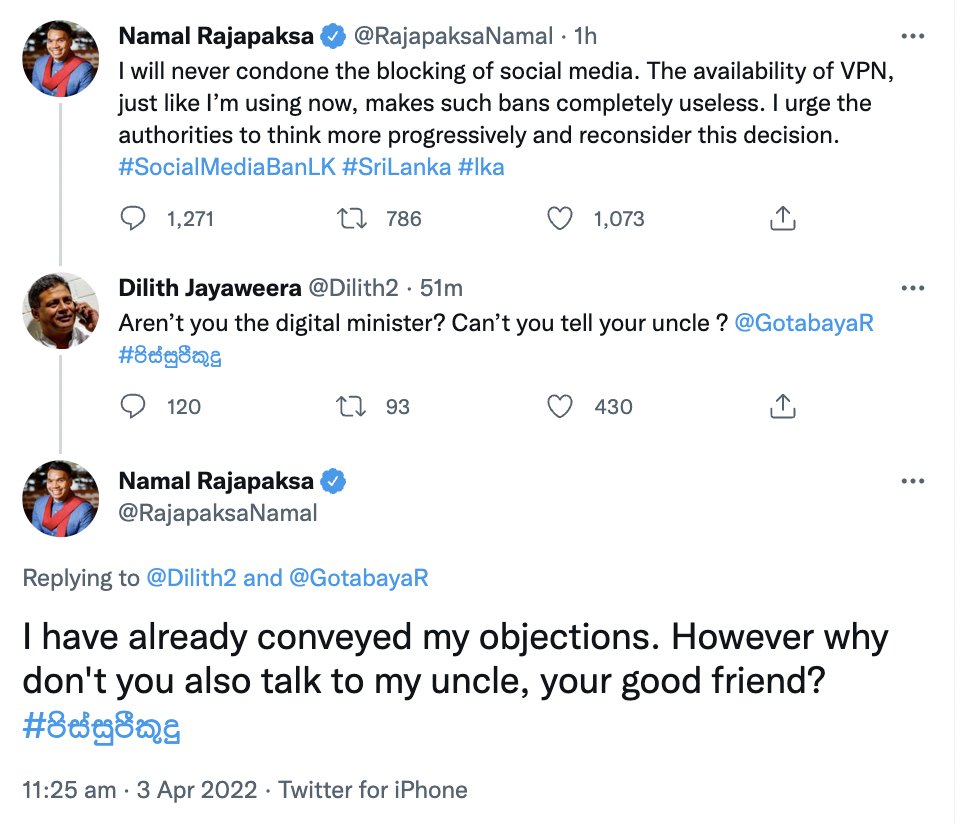Click Dilith Jayaweera's profile picture

[61, 310]
